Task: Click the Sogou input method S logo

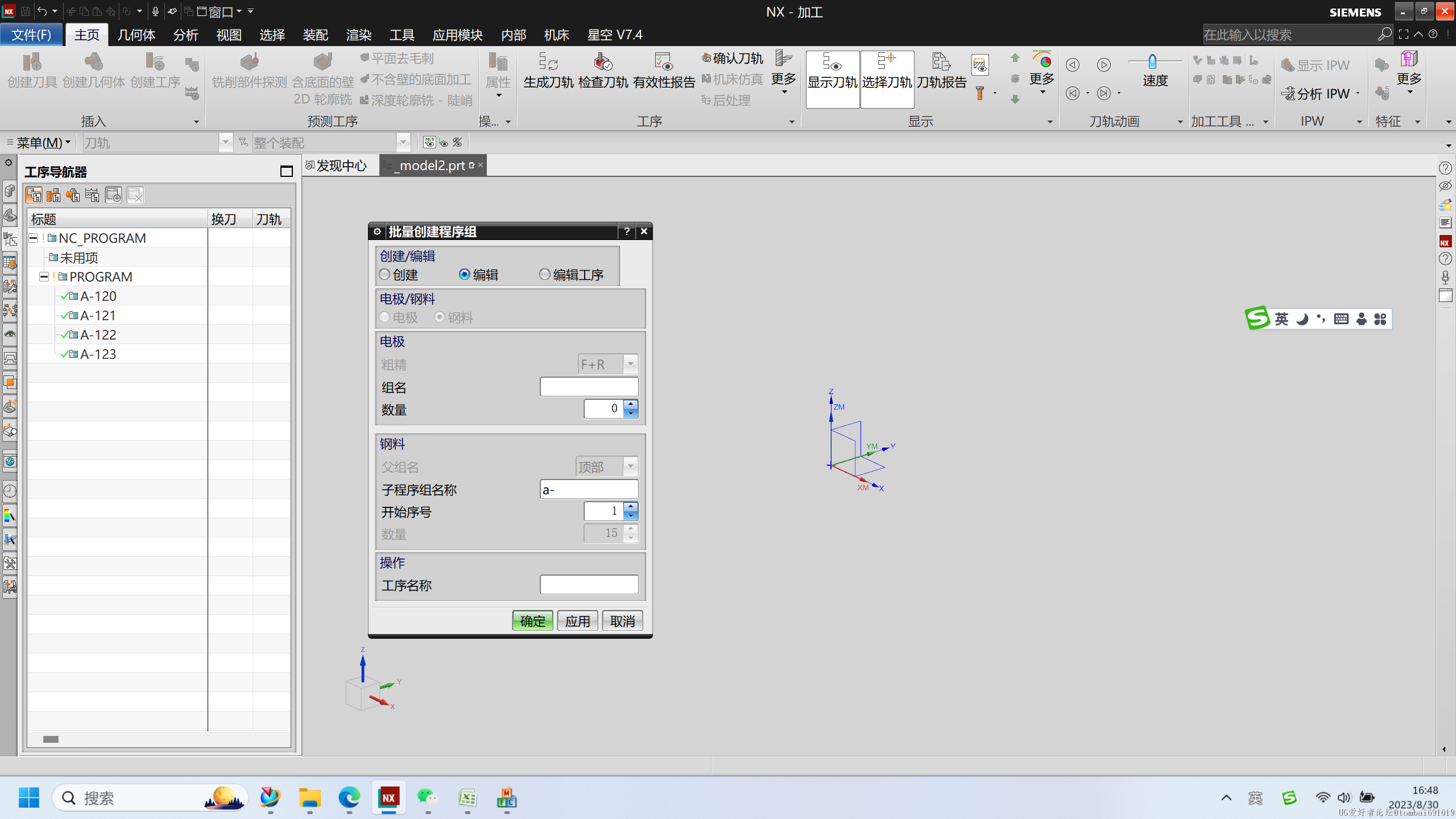Action: coord(1258,318)
